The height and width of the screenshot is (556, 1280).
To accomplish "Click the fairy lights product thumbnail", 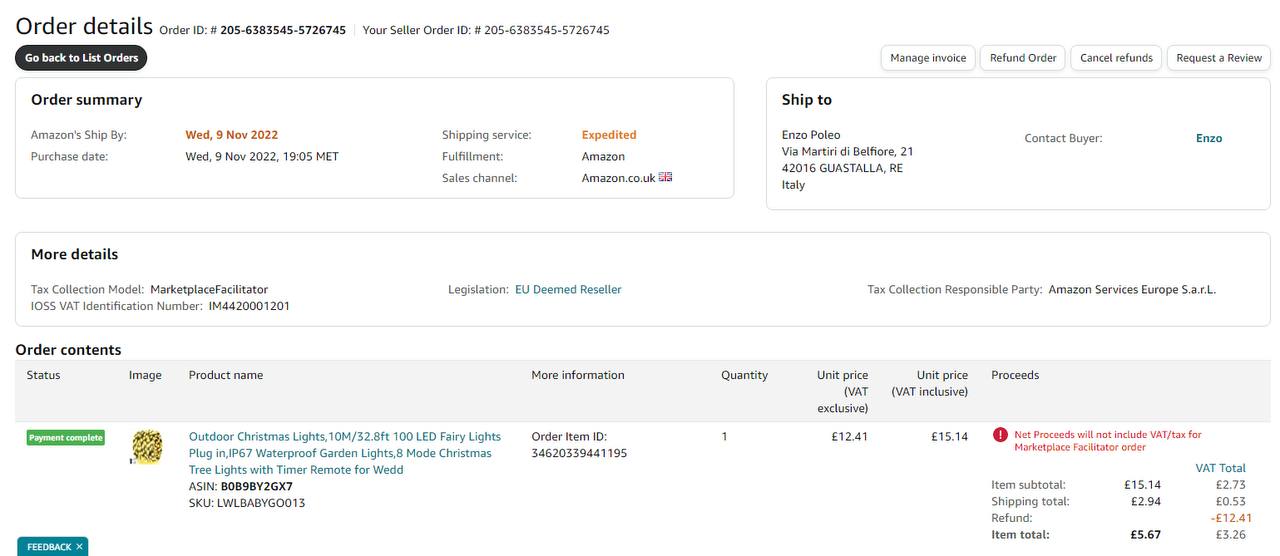I will pos(147,447).
